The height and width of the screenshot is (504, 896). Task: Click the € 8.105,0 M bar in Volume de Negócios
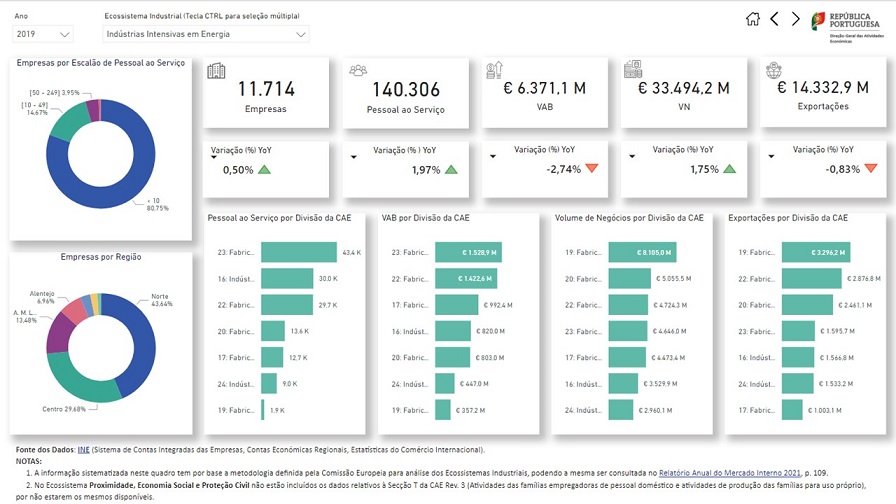click(643, 252)
